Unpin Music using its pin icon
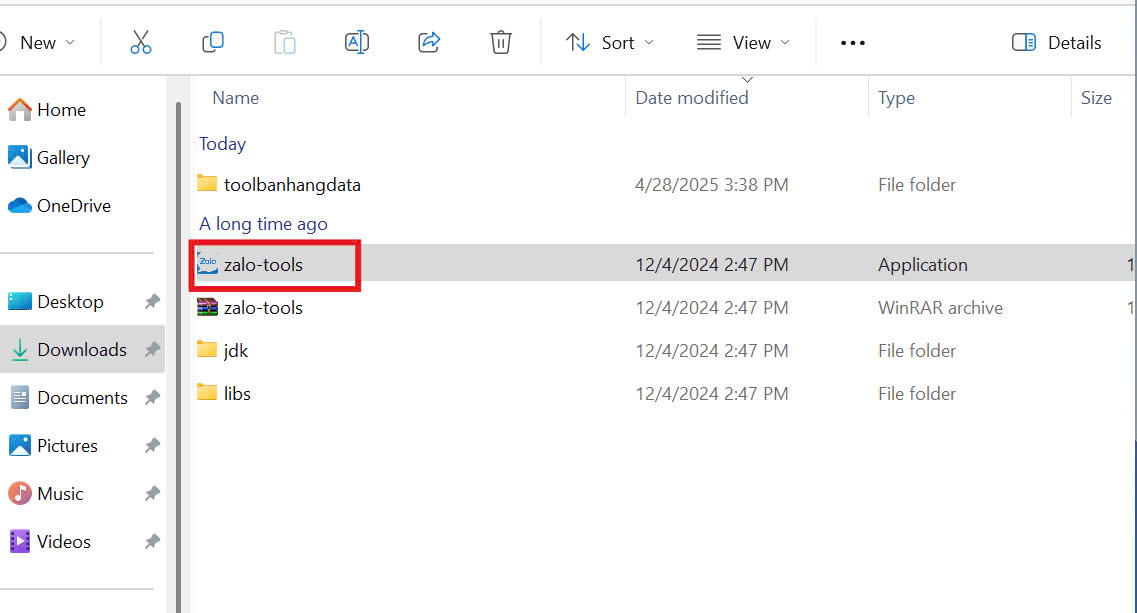1137x613 pixels. point(152,493)
